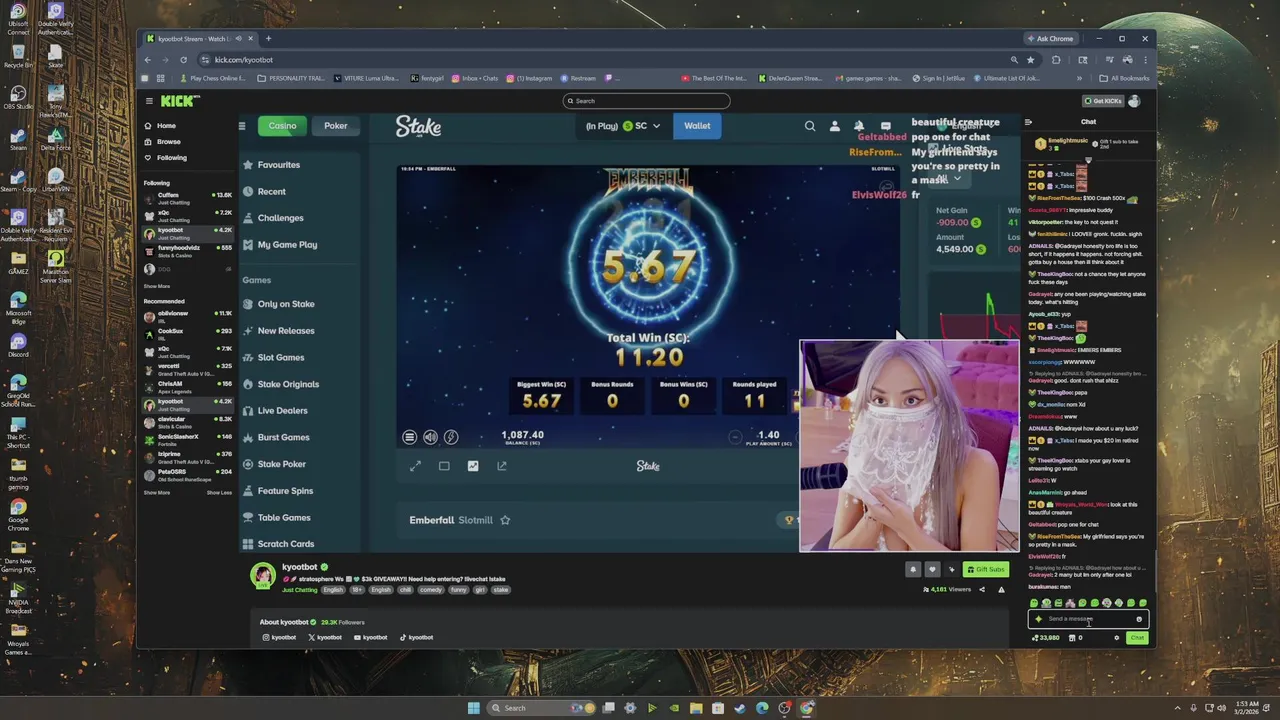1280x720 pixels.
Task: Open Following in Kick sidebar
Action: 165,158
